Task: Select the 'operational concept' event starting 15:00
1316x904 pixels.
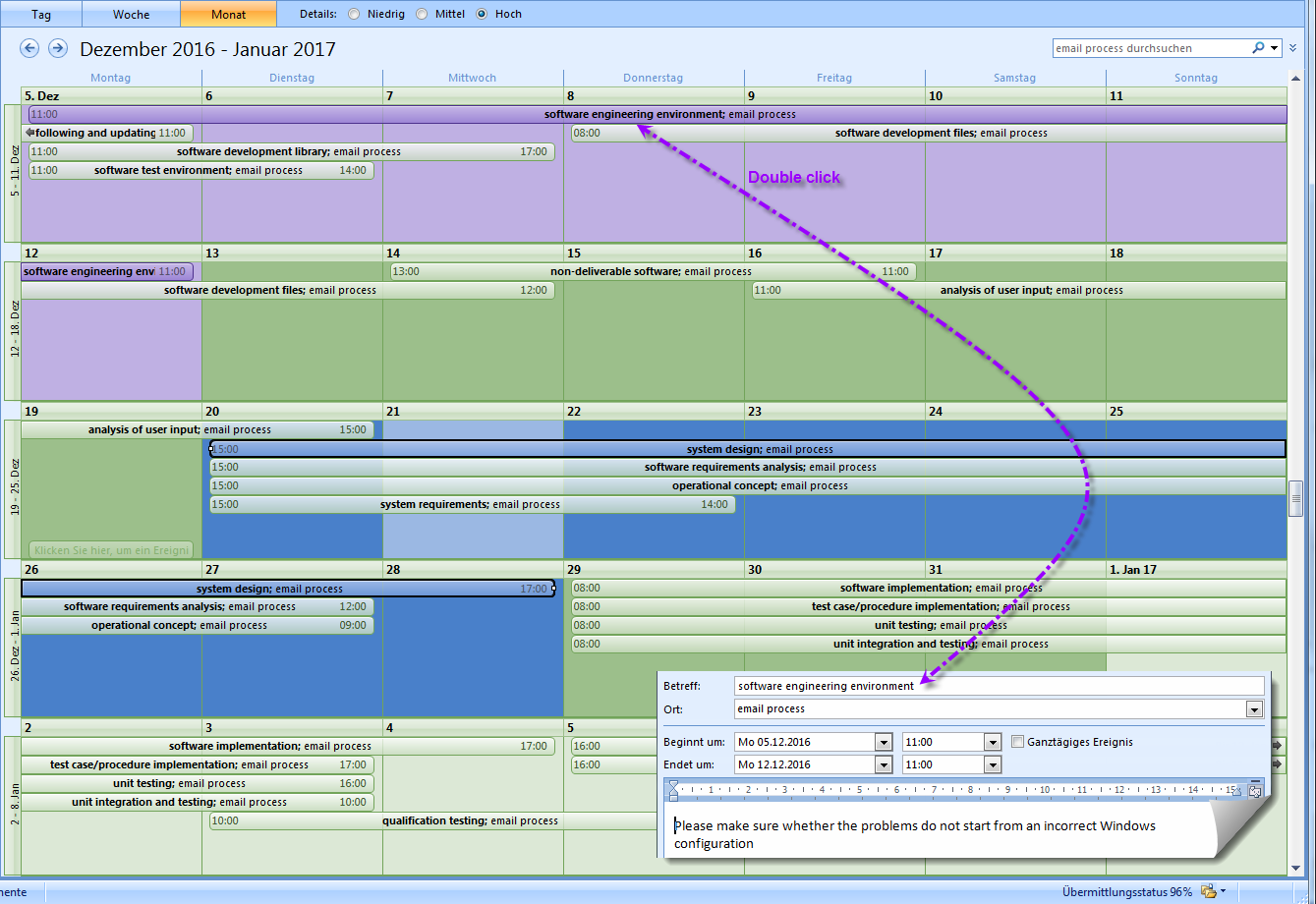Action: coord(748,485)
